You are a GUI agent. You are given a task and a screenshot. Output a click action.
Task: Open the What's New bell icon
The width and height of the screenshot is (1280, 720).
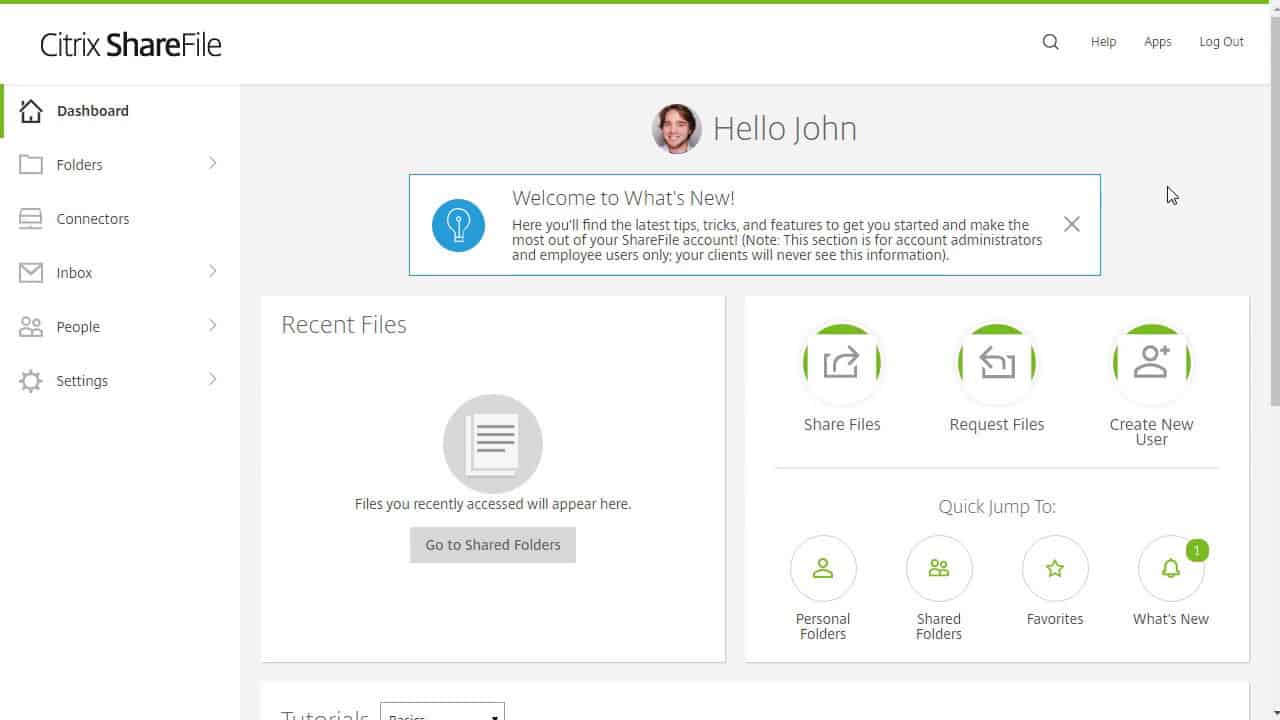click(x=1171, y=568)
